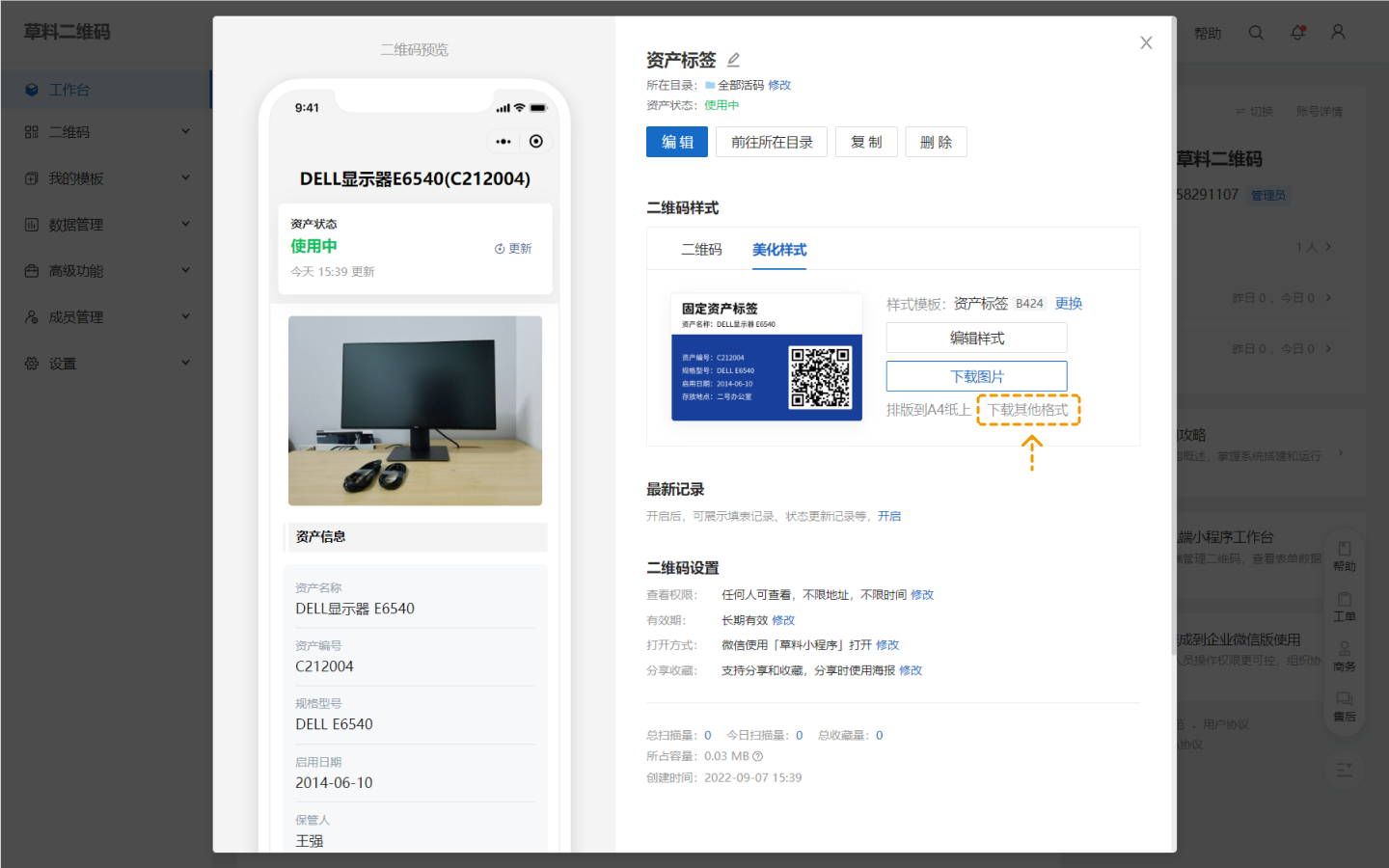
Task: Click the three-dots menu in phone preview
Action: [x=504, y=142]
